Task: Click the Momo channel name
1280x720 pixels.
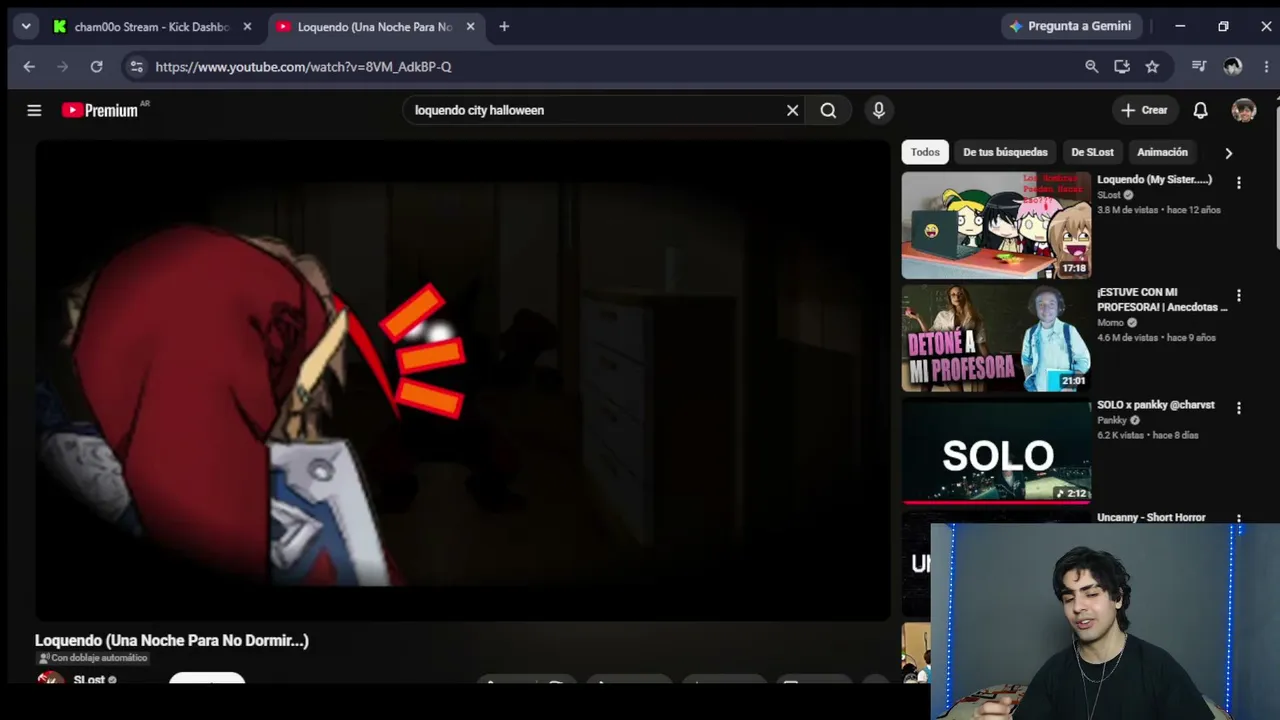Action: (1110, 323)
